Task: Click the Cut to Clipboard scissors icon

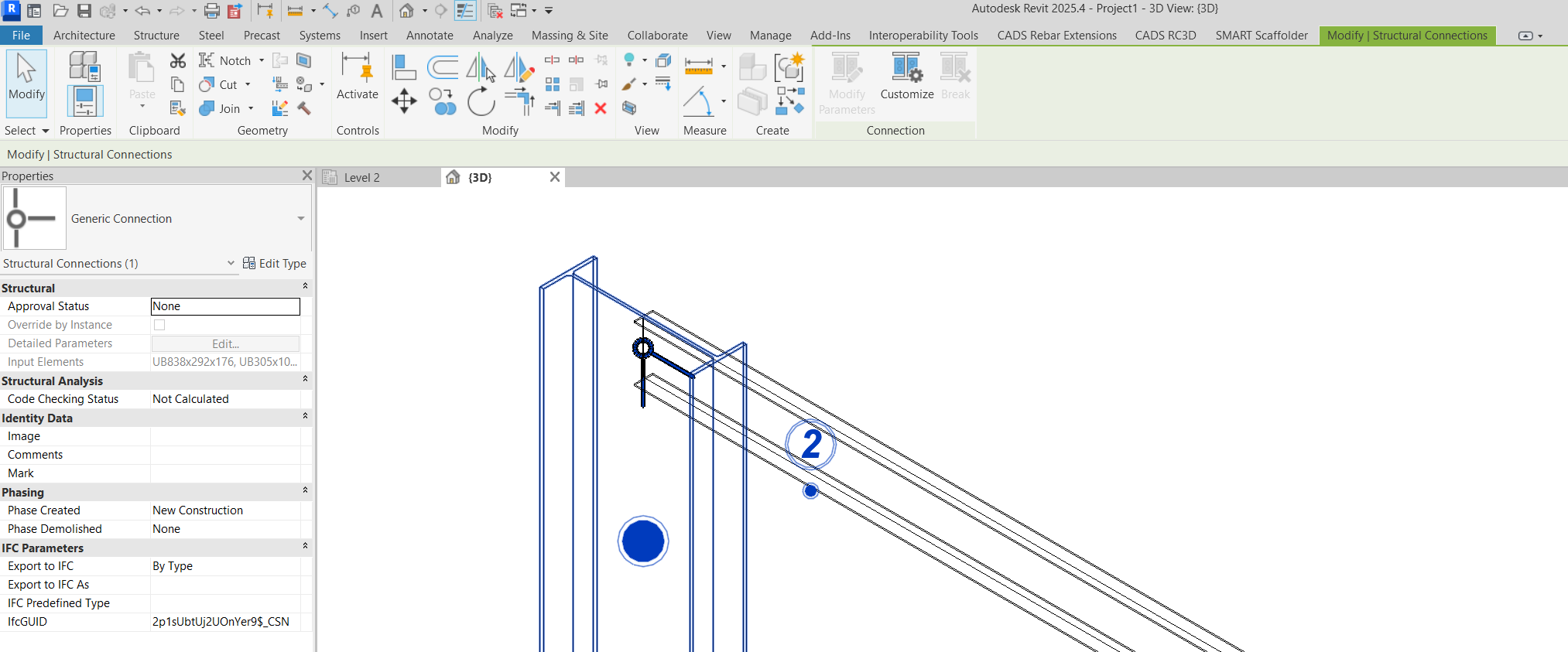Action: coord(178,60)
